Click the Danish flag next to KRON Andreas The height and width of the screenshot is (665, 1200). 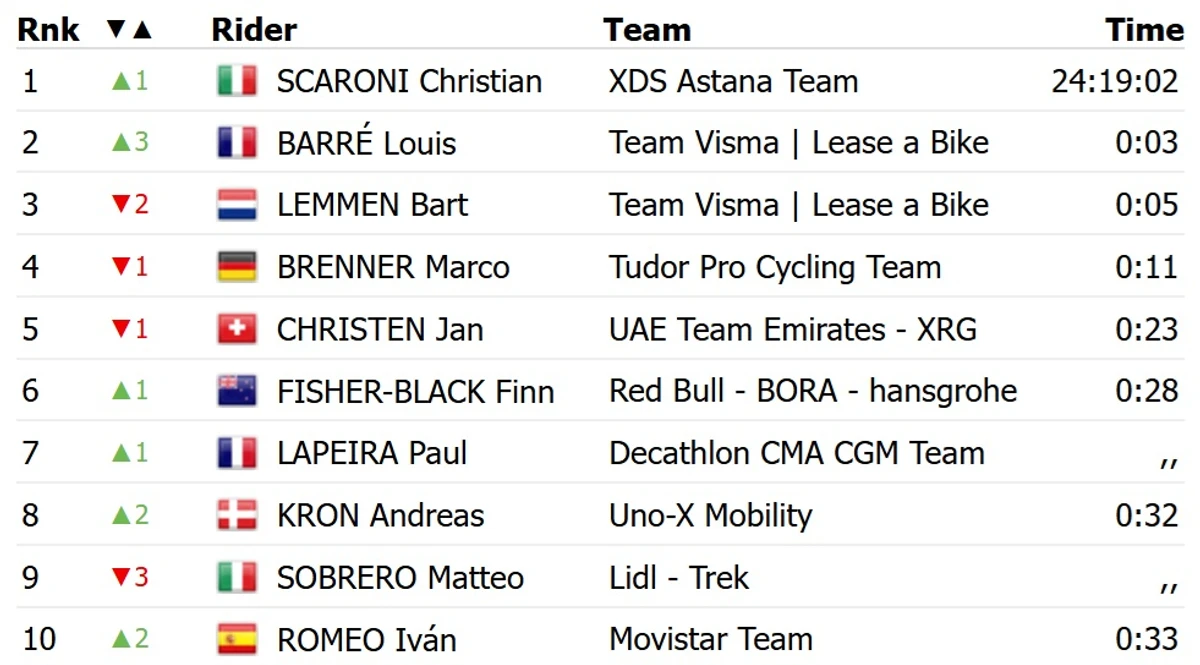[237, 515]
